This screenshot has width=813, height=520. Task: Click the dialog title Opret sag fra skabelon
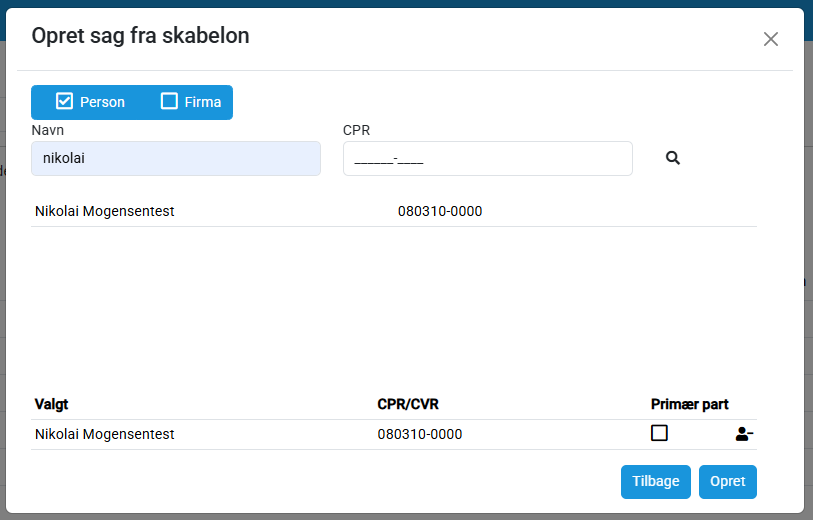coord(141,36)
